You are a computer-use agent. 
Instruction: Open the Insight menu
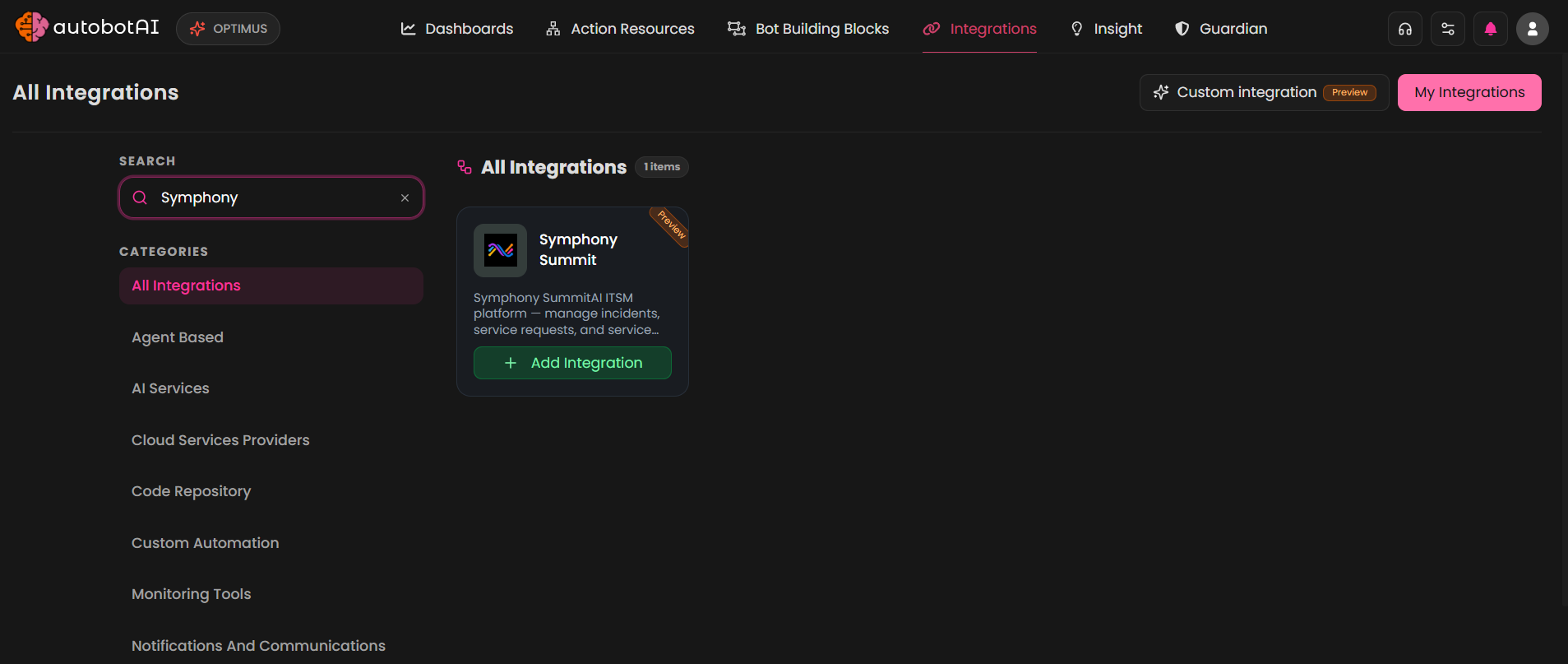[x=1106, y=29]
